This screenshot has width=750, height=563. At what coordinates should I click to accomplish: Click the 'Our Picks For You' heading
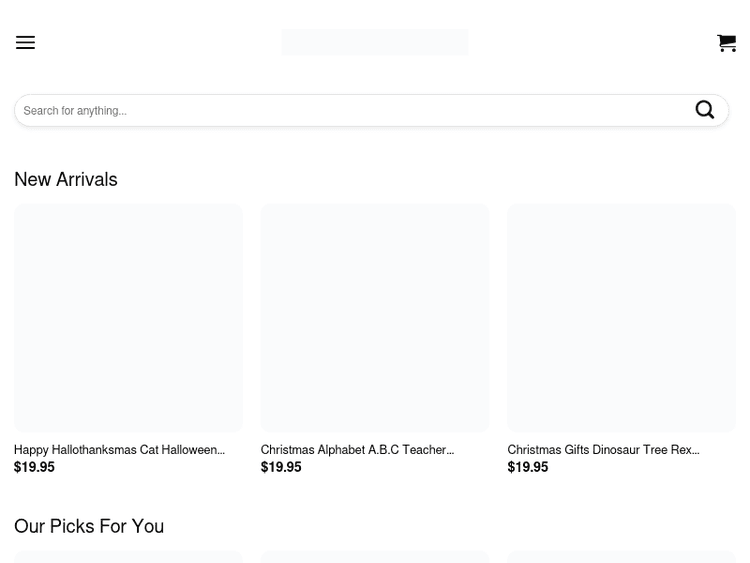coord(89,526)
